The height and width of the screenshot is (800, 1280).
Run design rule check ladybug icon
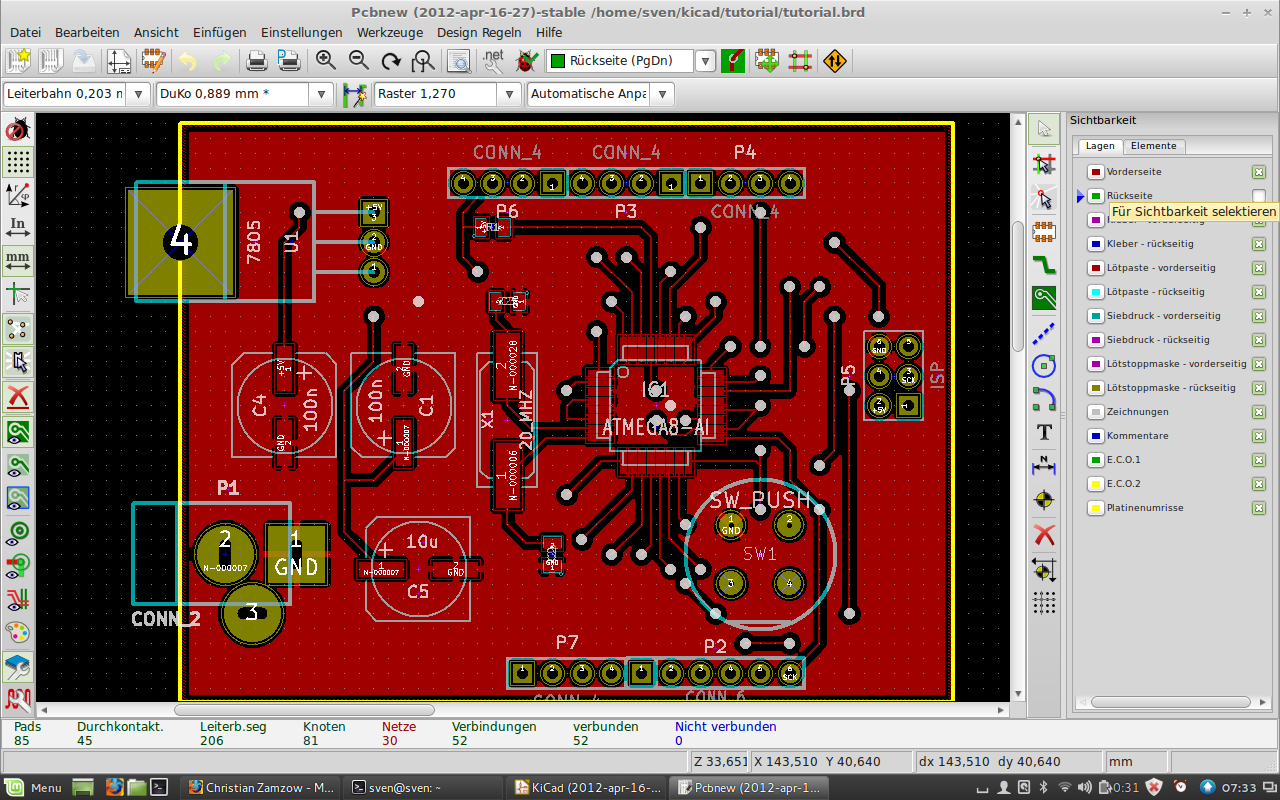click(x=526, y=61)
